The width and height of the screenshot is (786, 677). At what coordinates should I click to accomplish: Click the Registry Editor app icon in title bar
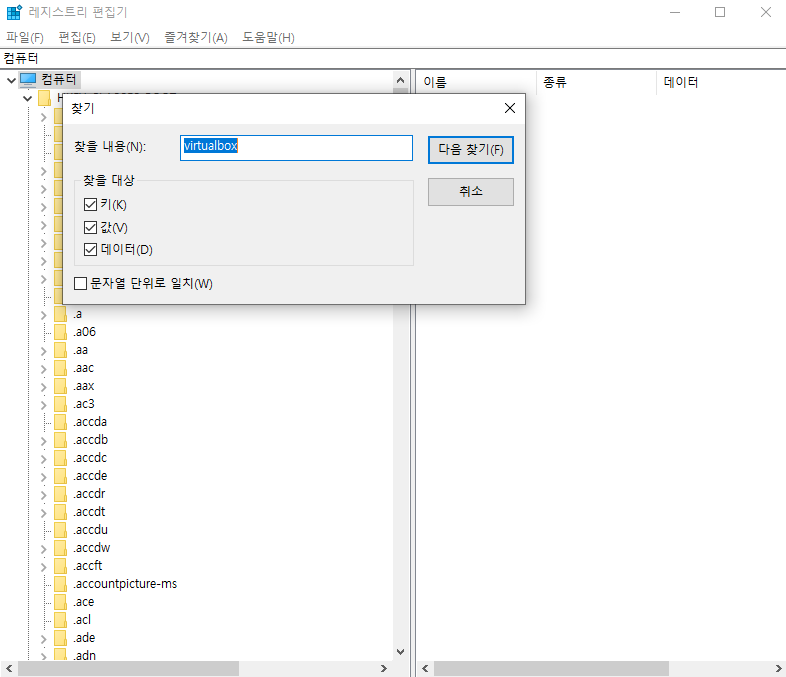[14, 12]
